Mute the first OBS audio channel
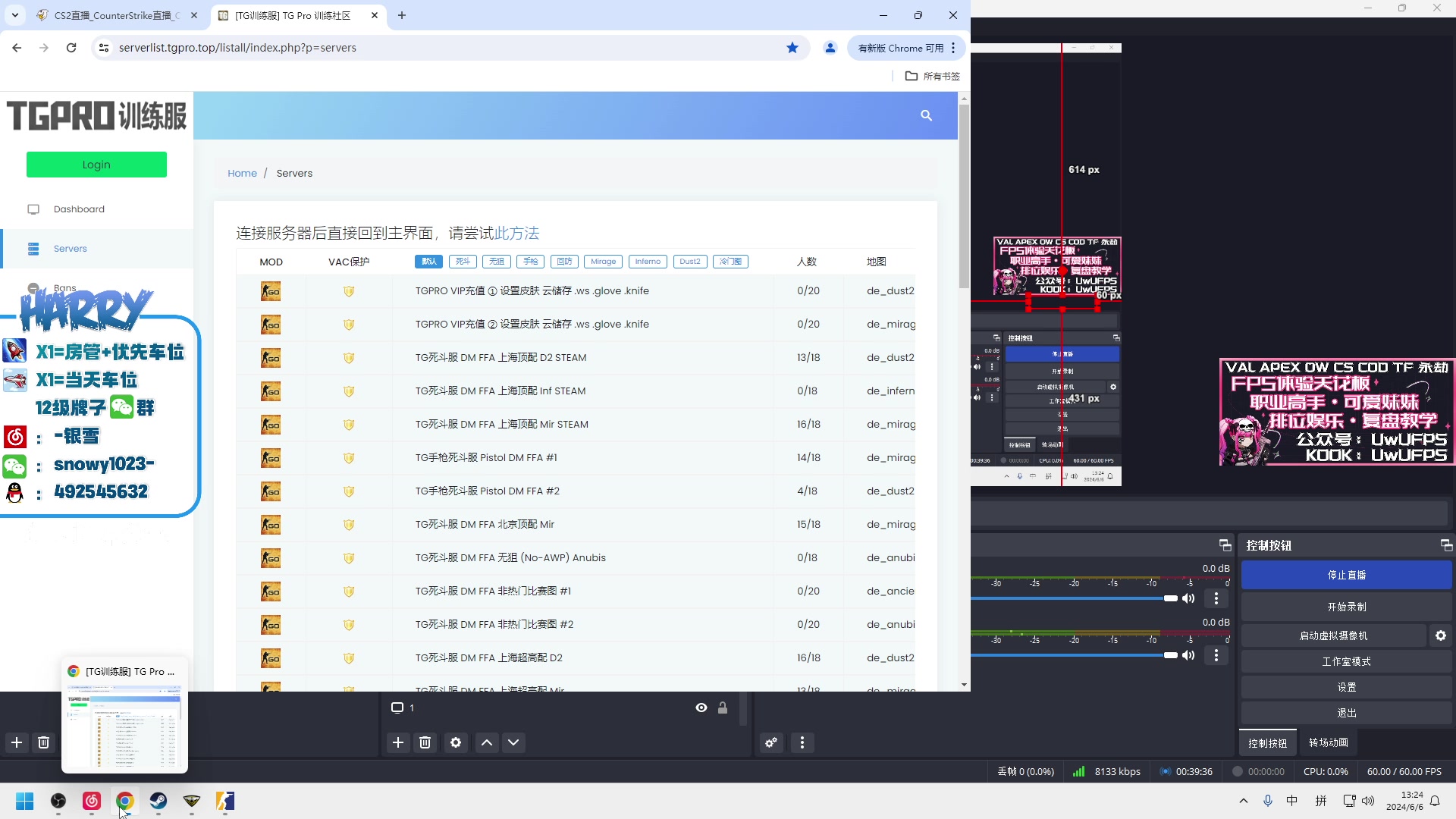Viewport: 1456px width, 819px height. [1188, 598]
